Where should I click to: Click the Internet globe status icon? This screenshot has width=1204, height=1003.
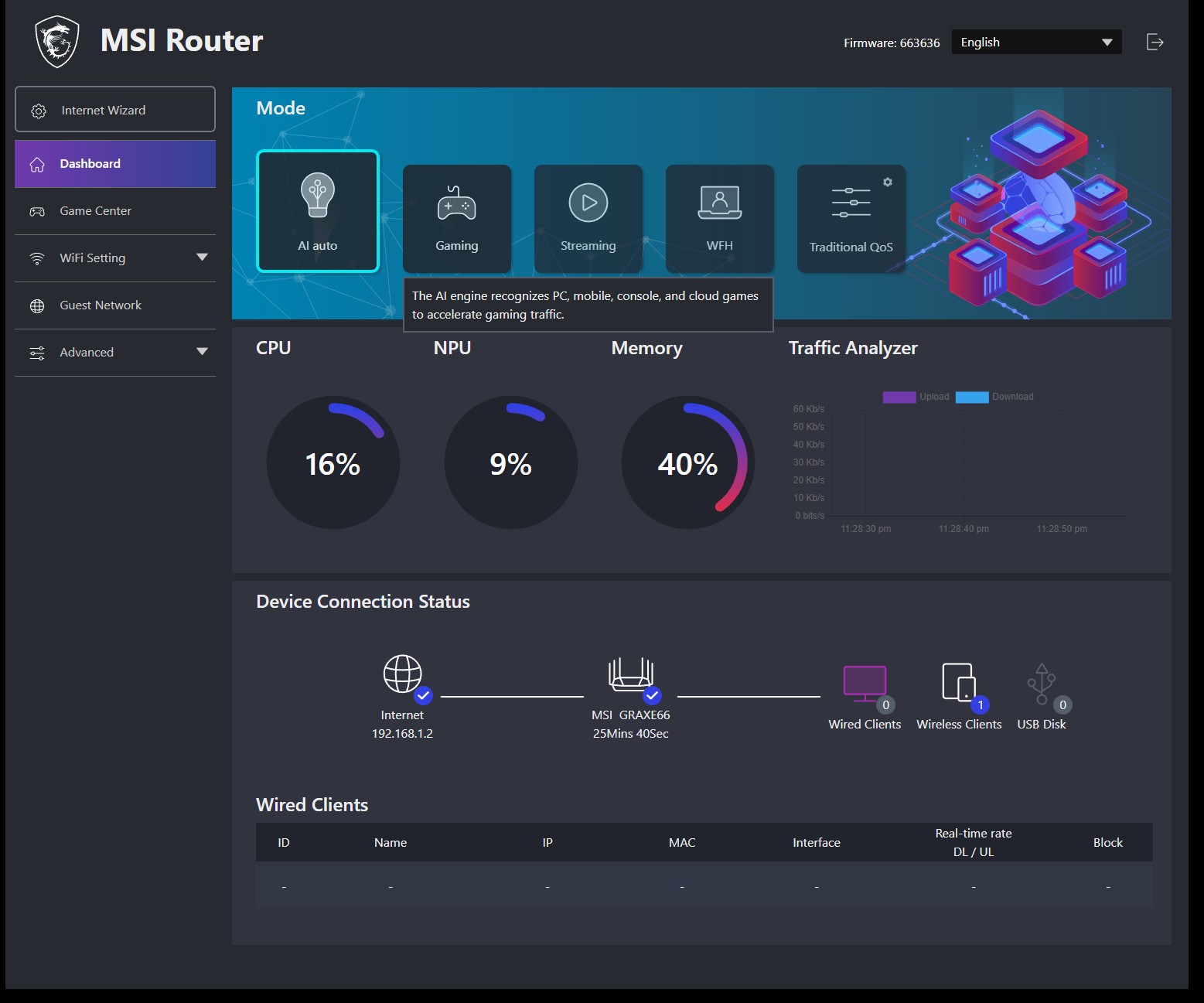[403, 674]
